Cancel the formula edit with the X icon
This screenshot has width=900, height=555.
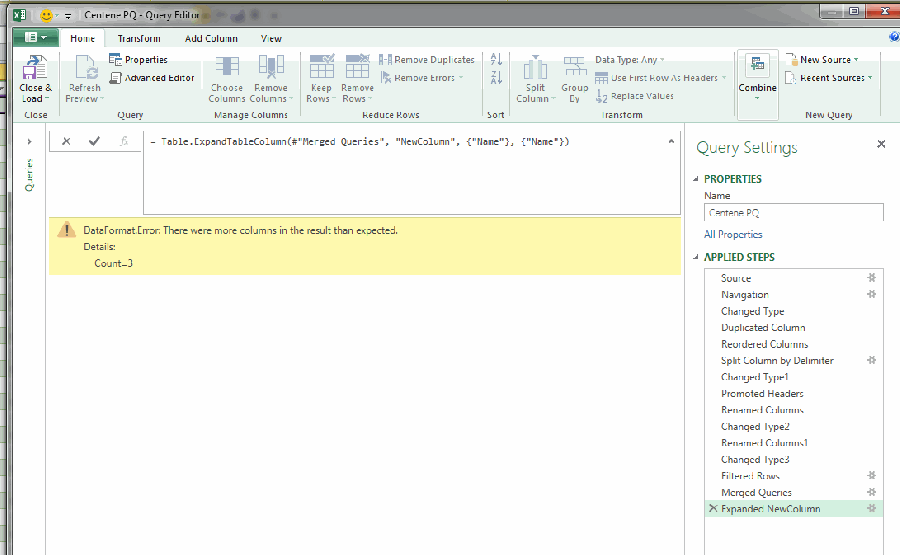(67, 141)
